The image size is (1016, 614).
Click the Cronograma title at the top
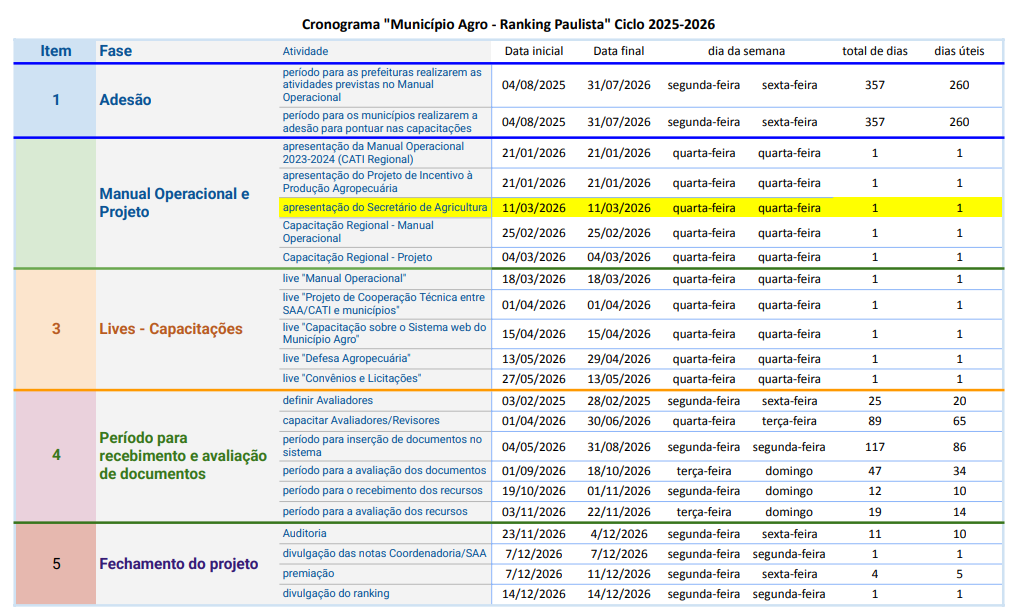(x=508, y=24)
